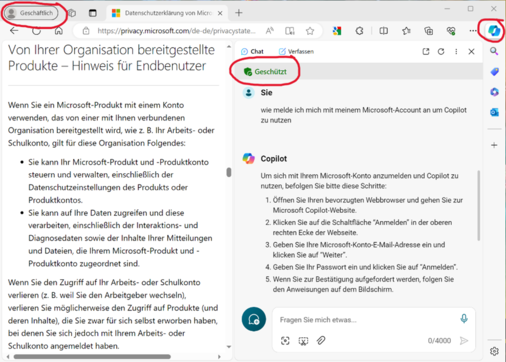The width and height of the screenshot is (506, 362).
Task: Toggle split screen view
Action: [384, 31]
